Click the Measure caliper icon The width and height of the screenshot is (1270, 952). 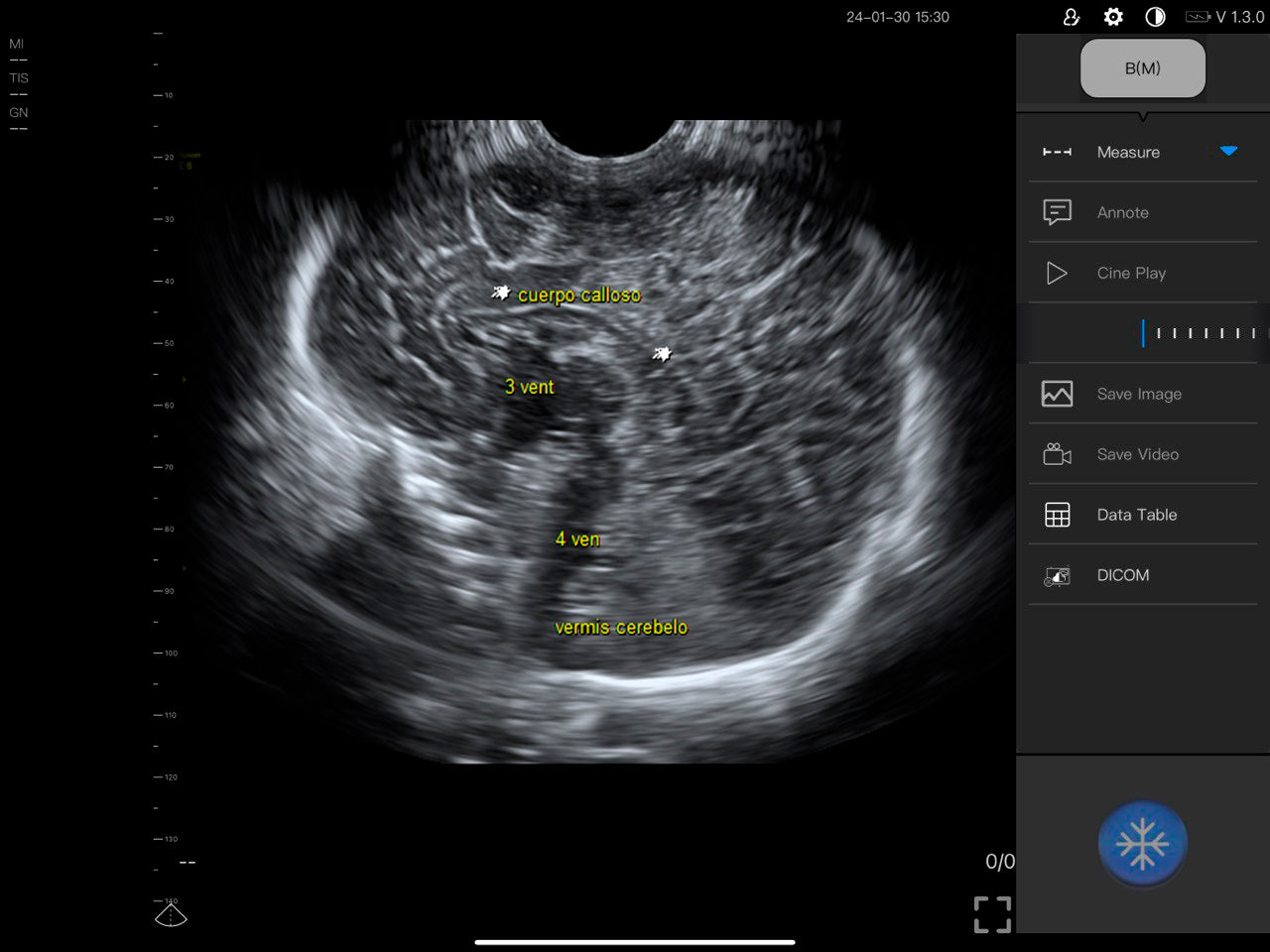pos(1057,152)
